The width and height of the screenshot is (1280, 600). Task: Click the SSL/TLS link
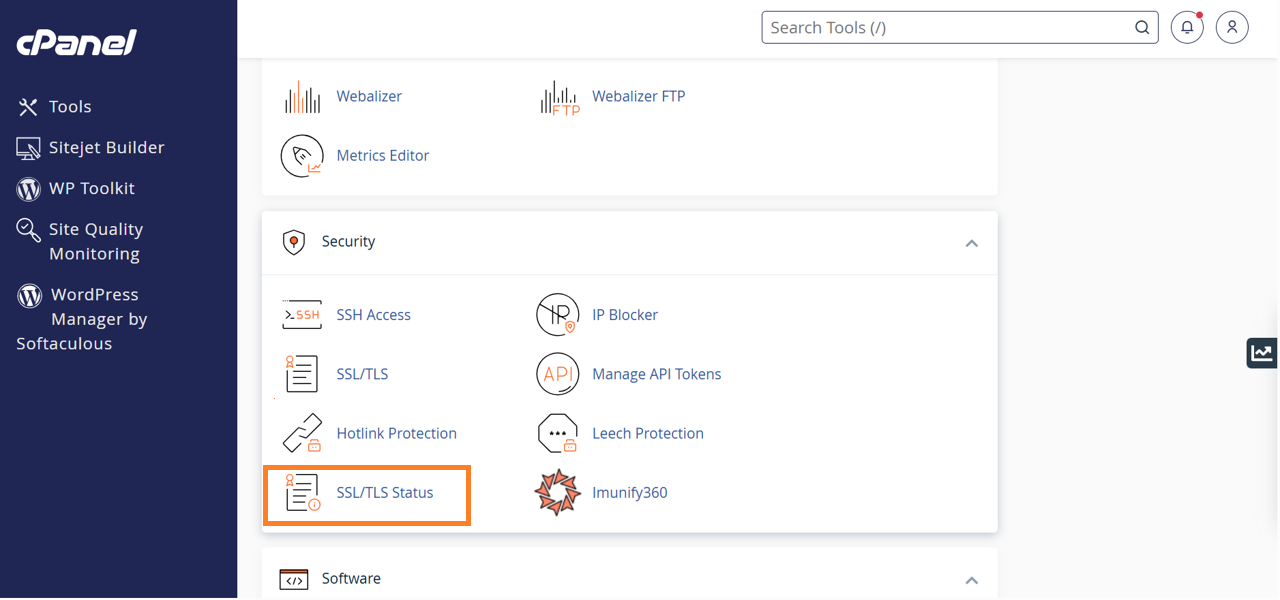click(x=362, y=374)
